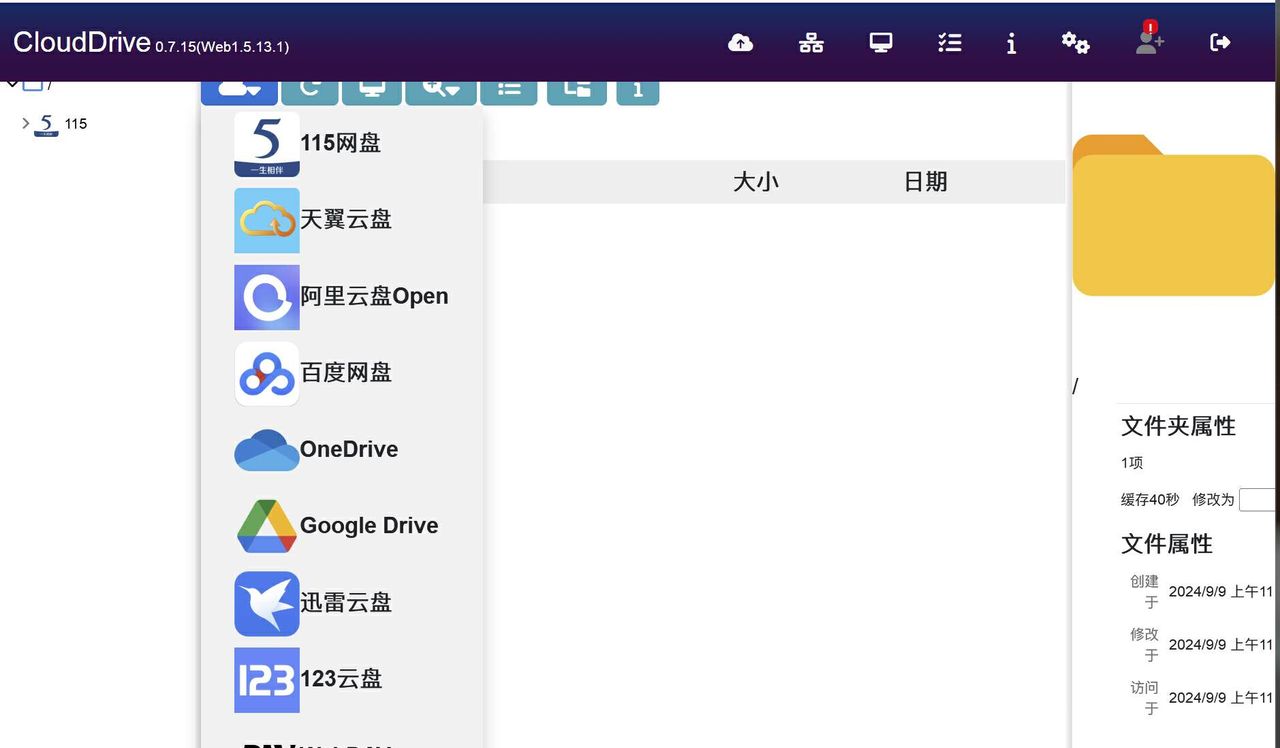Screen dimensions: 1280x748
Task: Select the 115 drive in the tree
Action: 76,124
